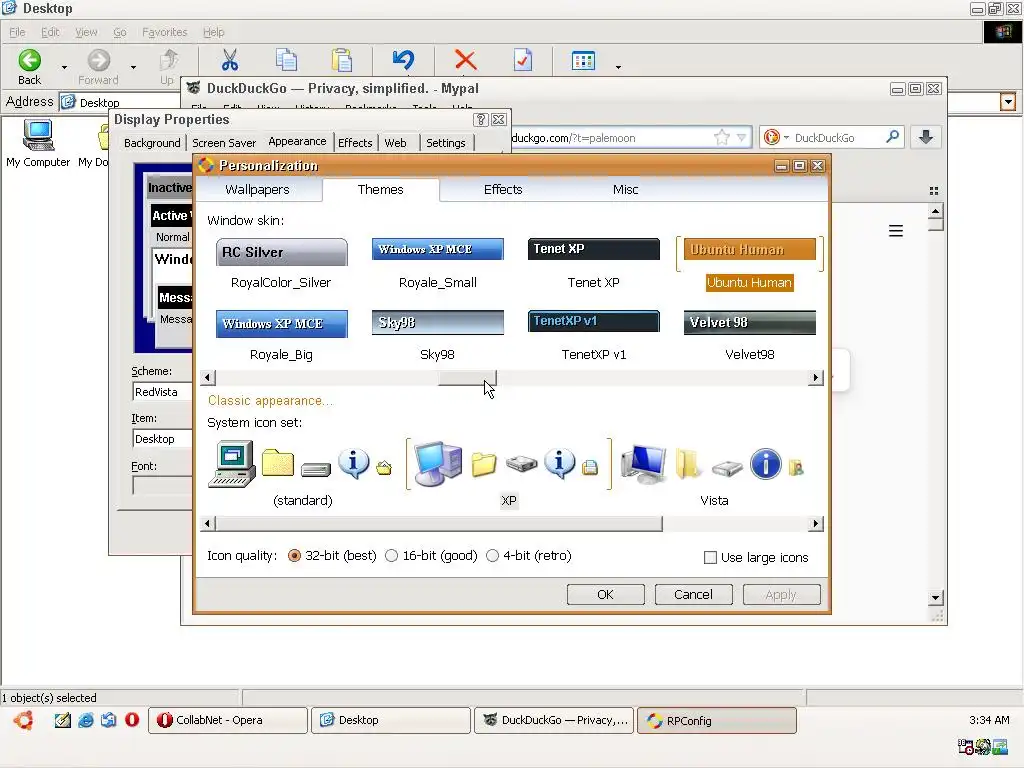
Task: Click the Forward arrow in Desktop toolbar
Action: tap(99, 60)
